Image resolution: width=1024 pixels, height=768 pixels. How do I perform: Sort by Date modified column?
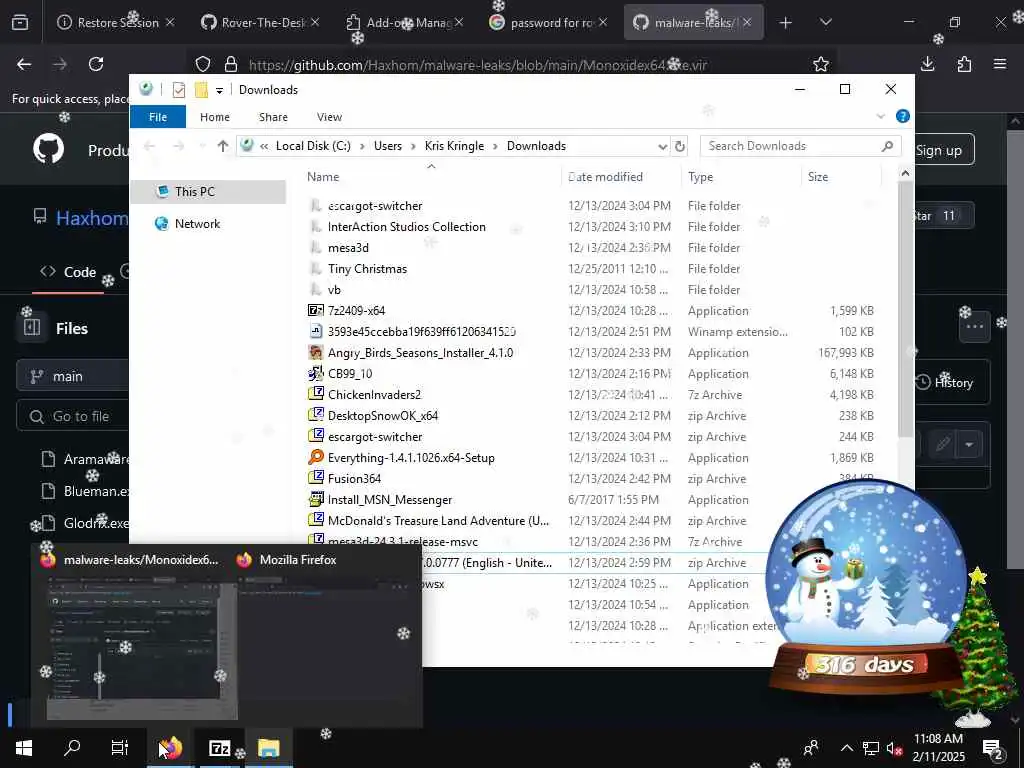622,177
